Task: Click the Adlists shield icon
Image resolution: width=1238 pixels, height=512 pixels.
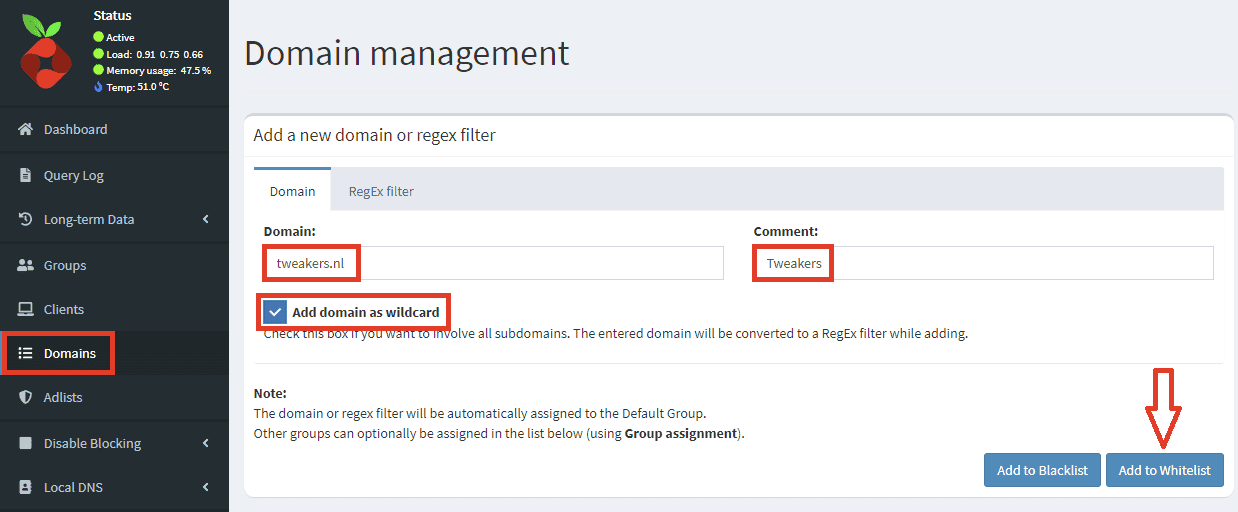Action: [26, 397]
